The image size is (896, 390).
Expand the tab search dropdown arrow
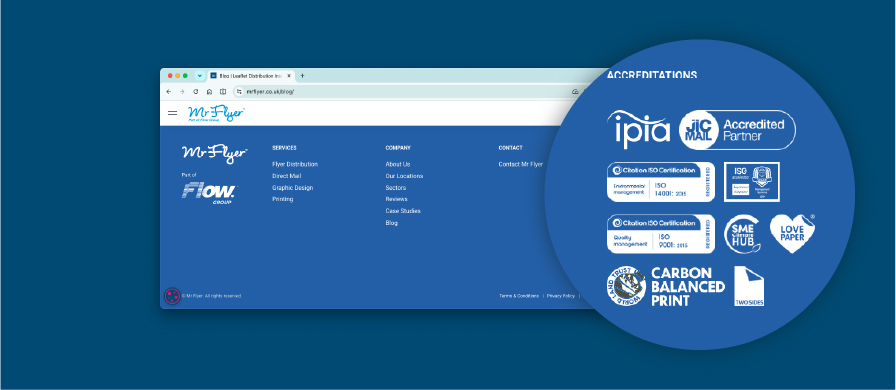pyautogui.click(x=199, y=75)
